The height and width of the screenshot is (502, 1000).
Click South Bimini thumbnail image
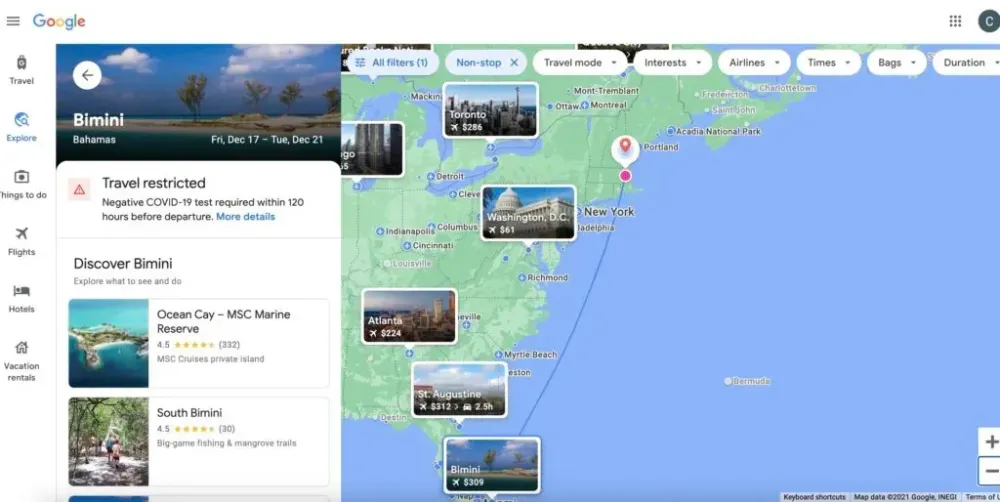(108, 441)
